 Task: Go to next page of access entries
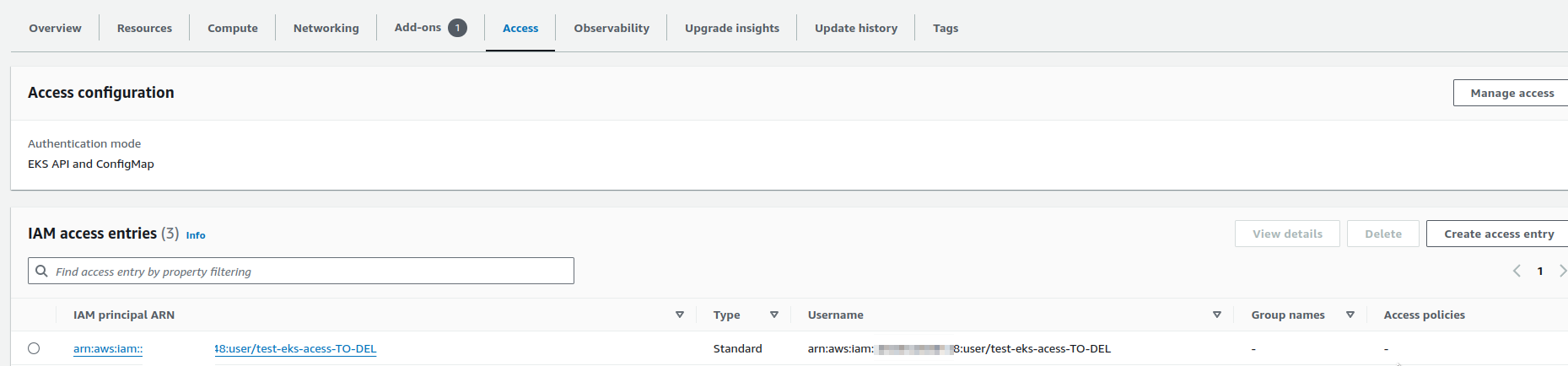[x=1562, y=271]
